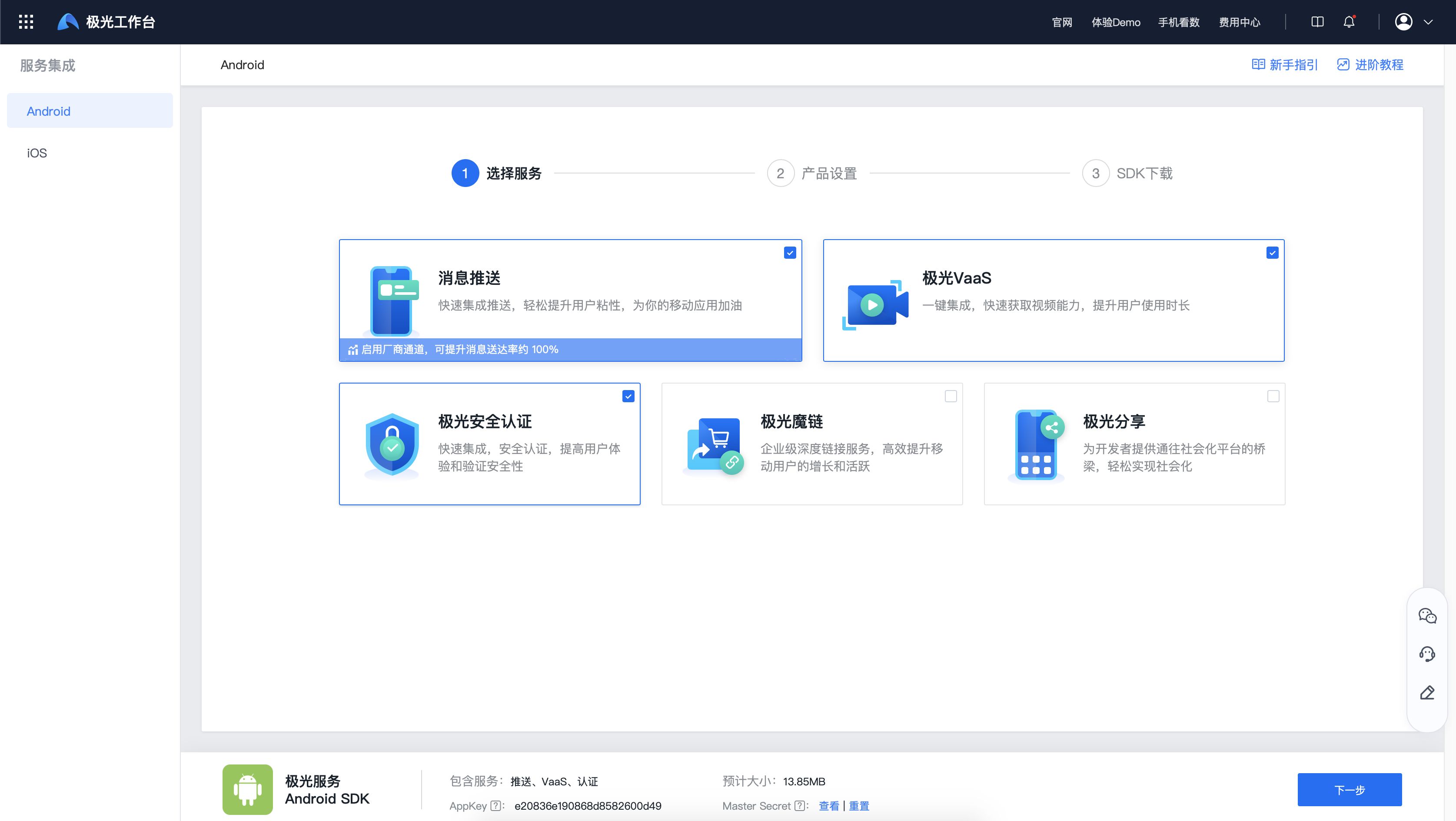Click the vendor channel banner 启用厂商通道
Viewport: 1456px width, 821px height.
coord(570,350)
